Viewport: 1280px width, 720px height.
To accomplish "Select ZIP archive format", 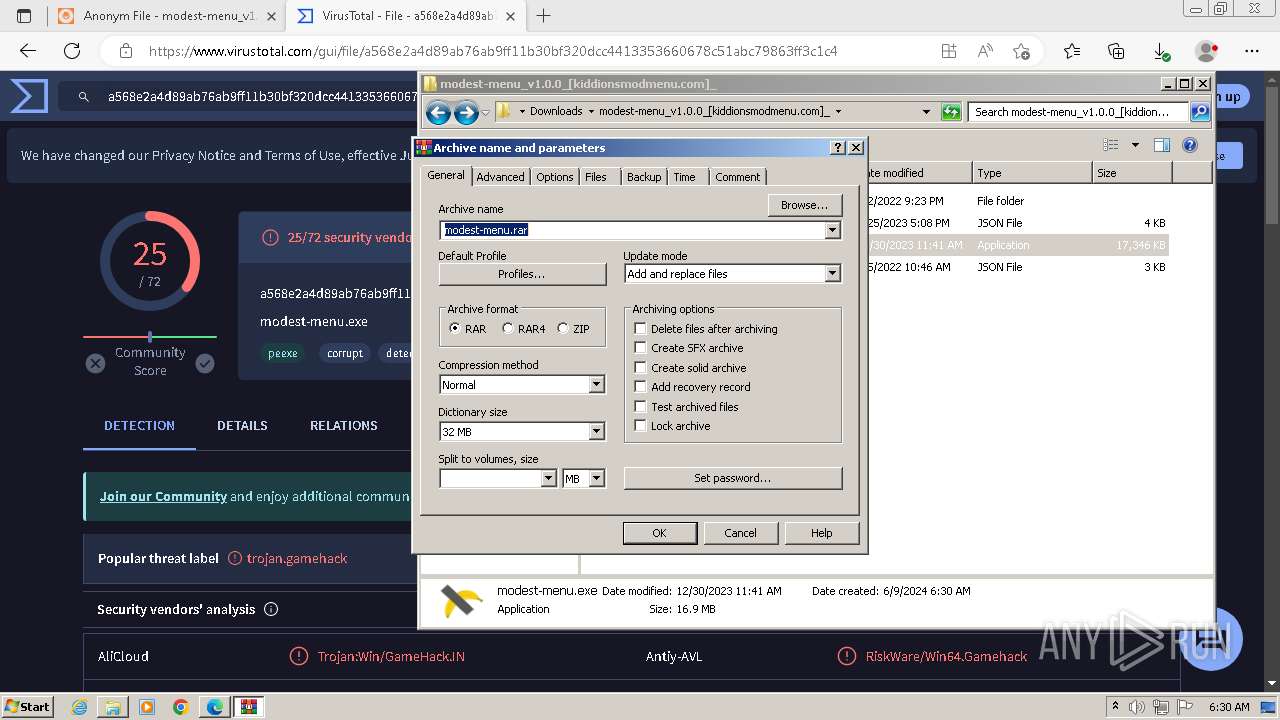I will (563, 329).
